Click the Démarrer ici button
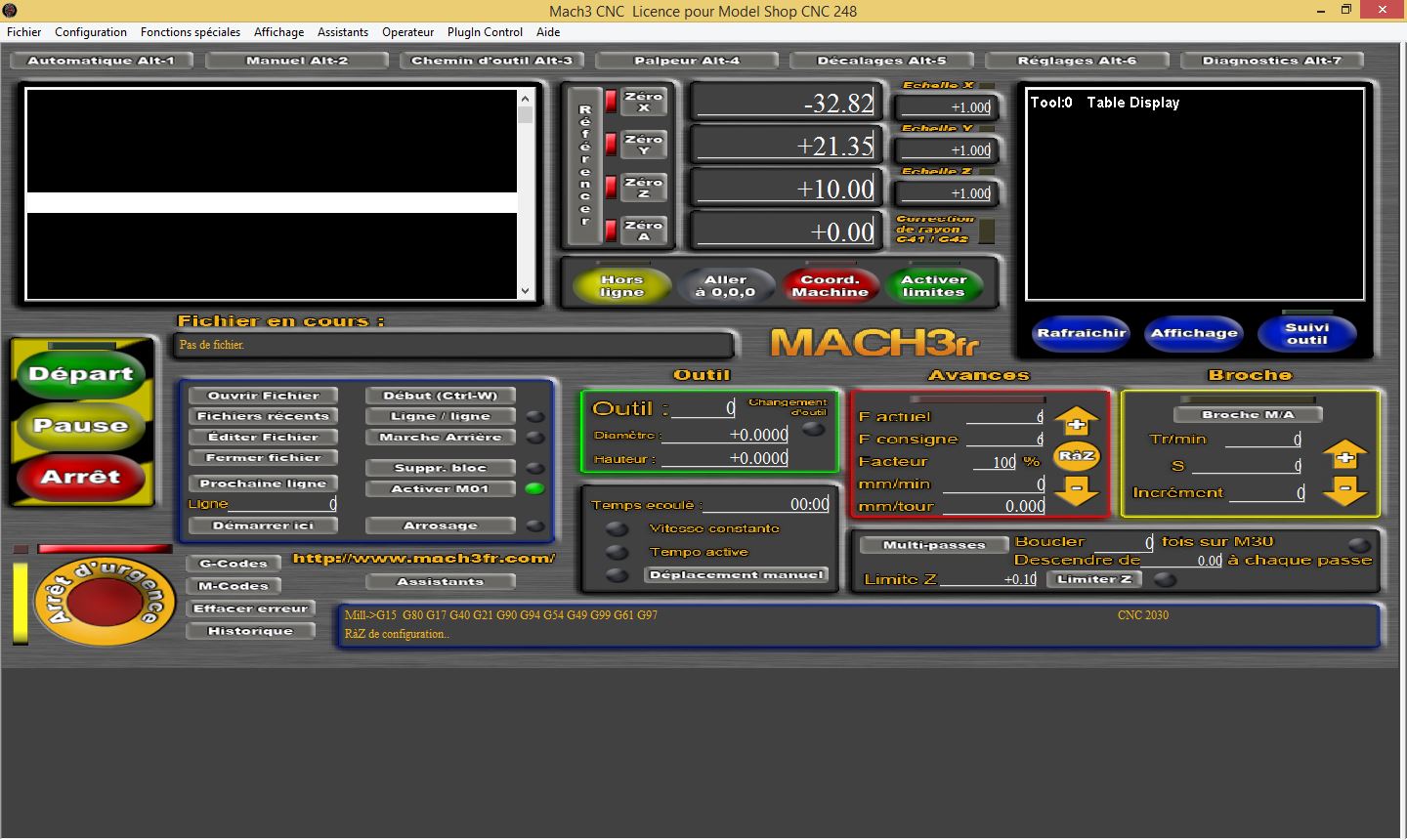The height and width of the screenshot is (840, 1407). [x=263, y=525]
